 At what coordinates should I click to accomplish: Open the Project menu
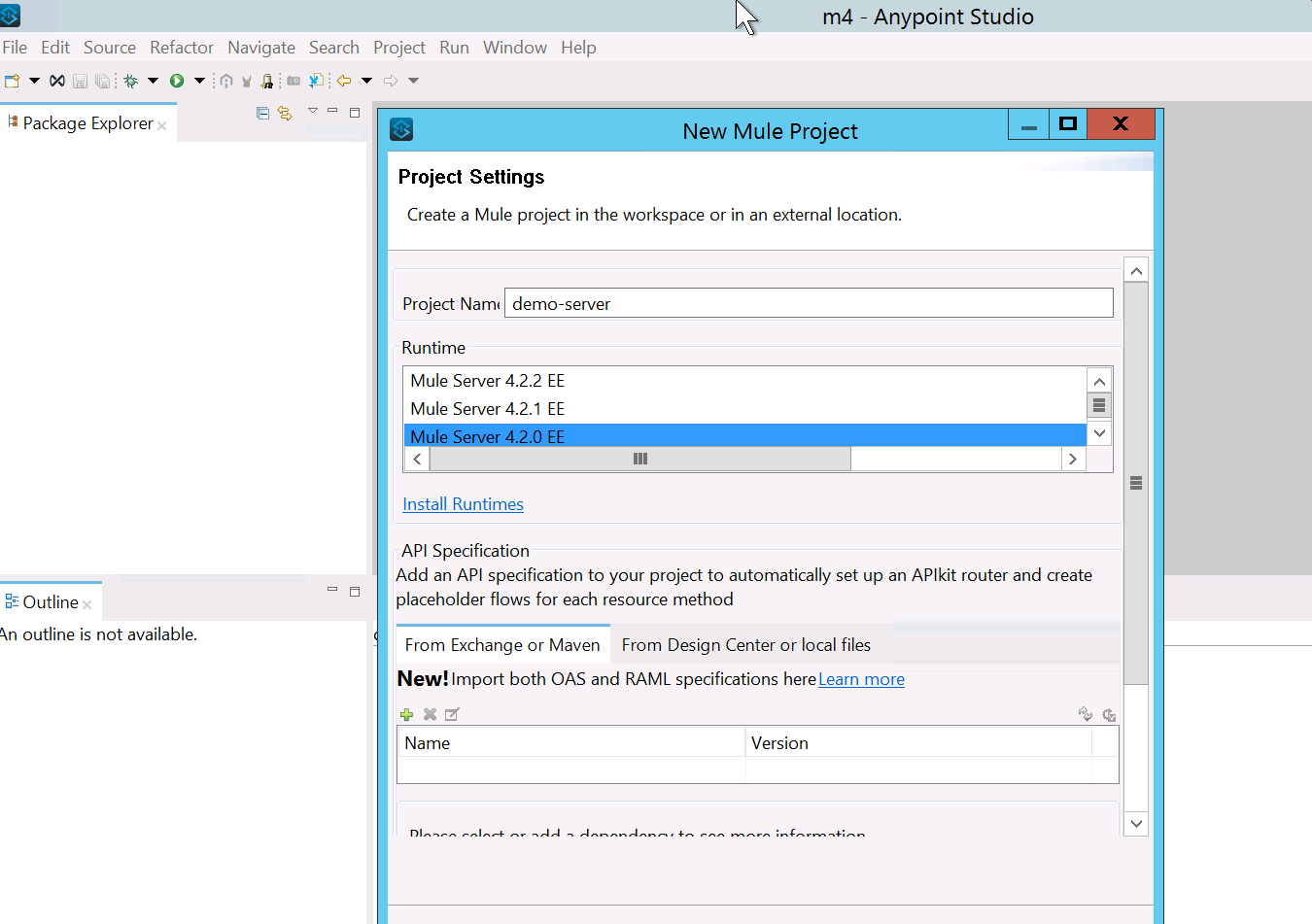(399, 48)
